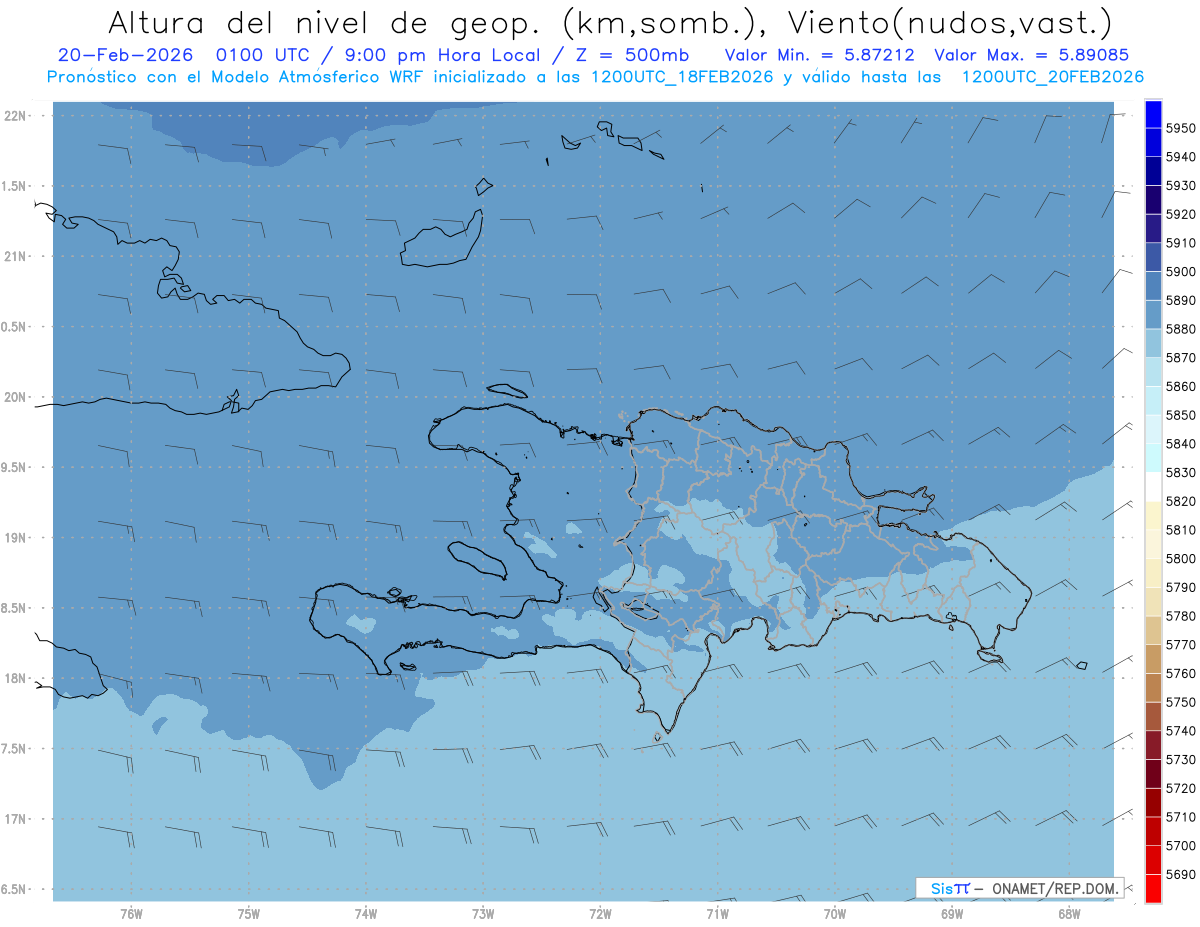Viewport: 1200px width, 927px height.
Task: Click the legend value '5710'
Action: (1181, 816)
